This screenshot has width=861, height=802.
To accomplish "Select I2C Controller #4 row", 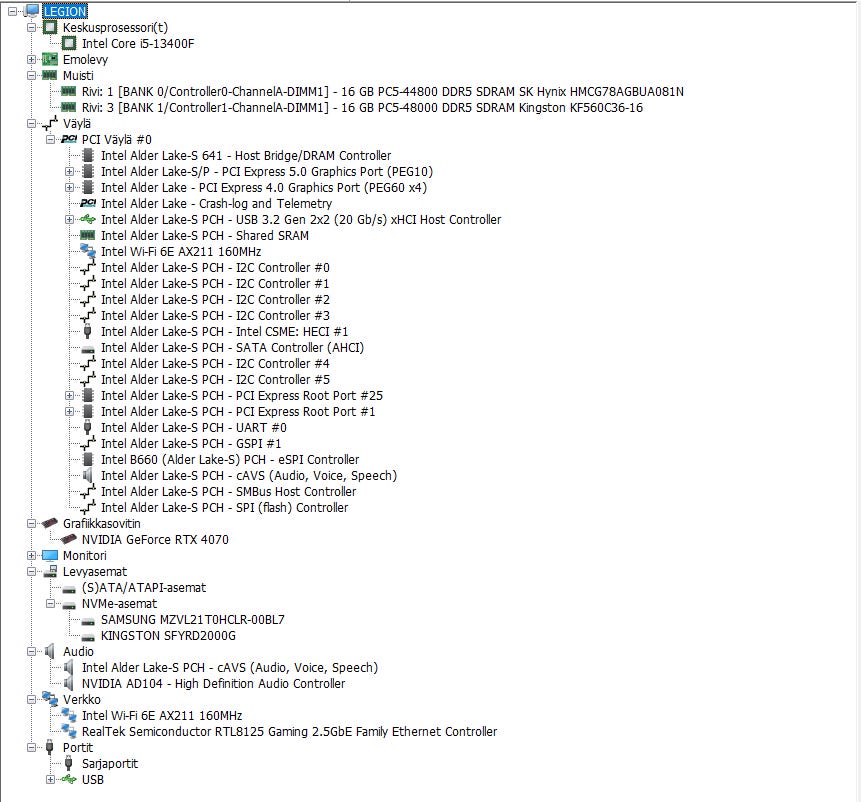I will 215,363.
